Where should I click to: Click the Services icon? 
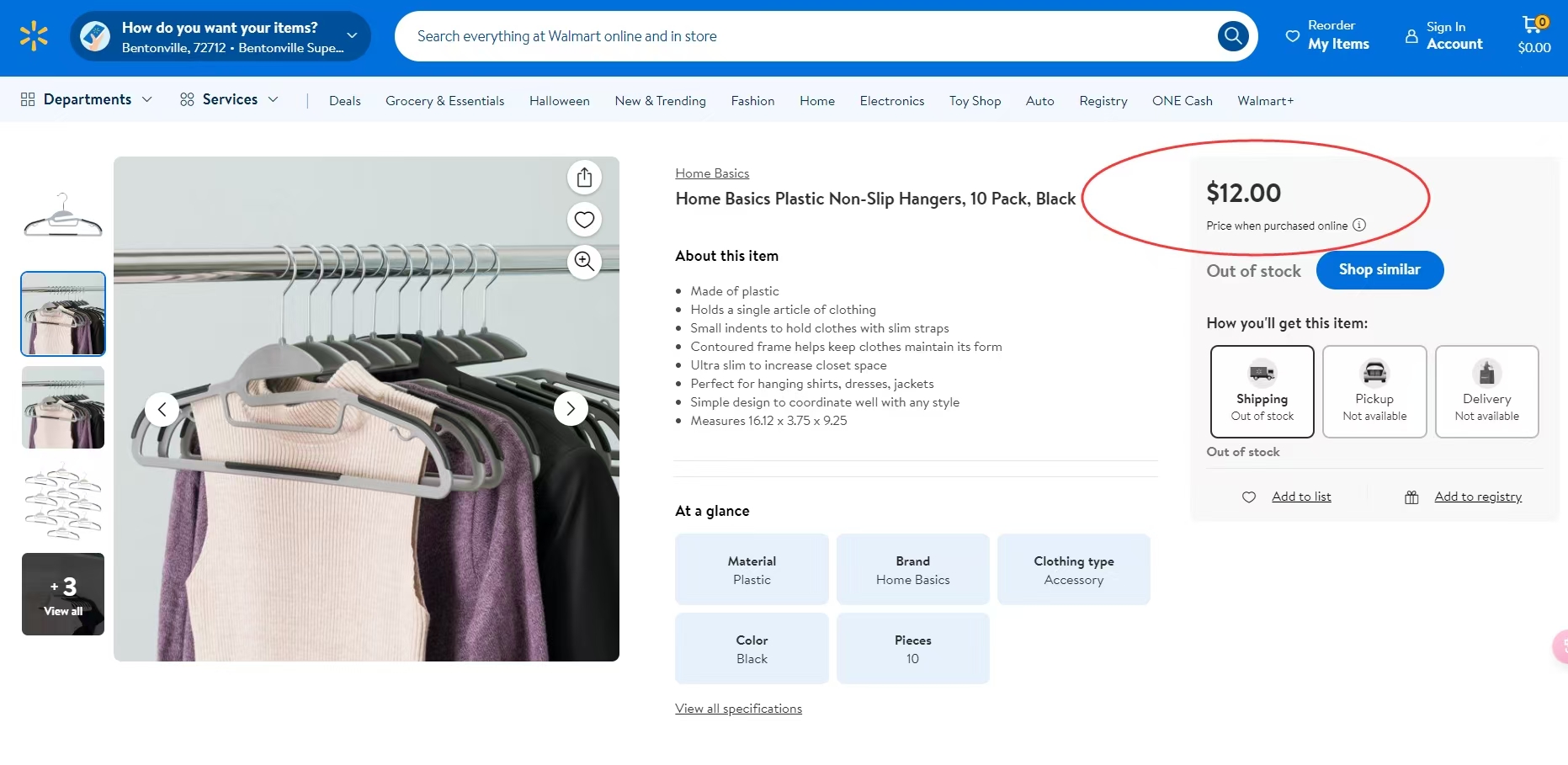coord(187,99)
